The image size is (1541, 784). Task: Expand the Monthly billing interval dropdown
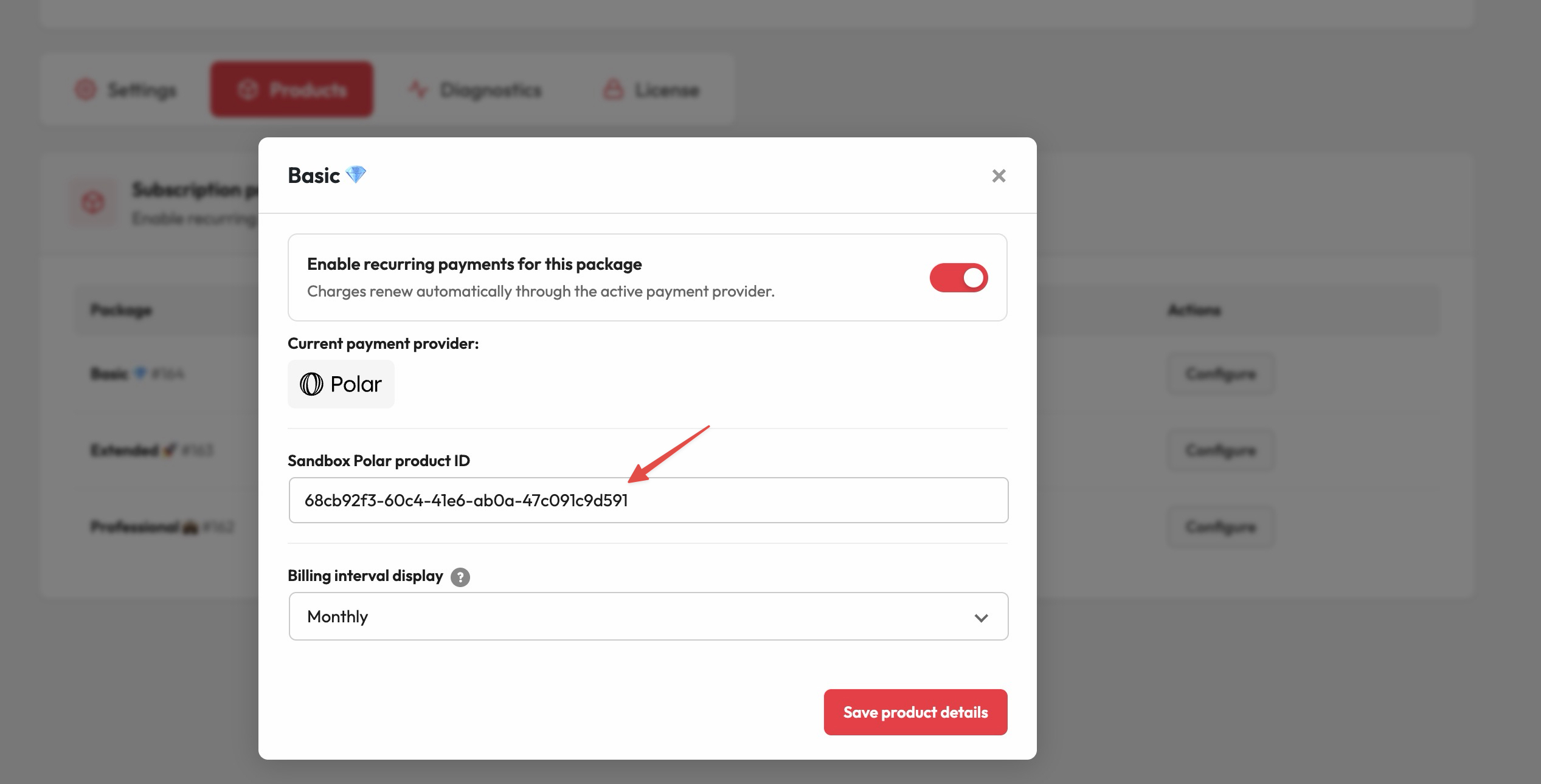pos(648,616)
